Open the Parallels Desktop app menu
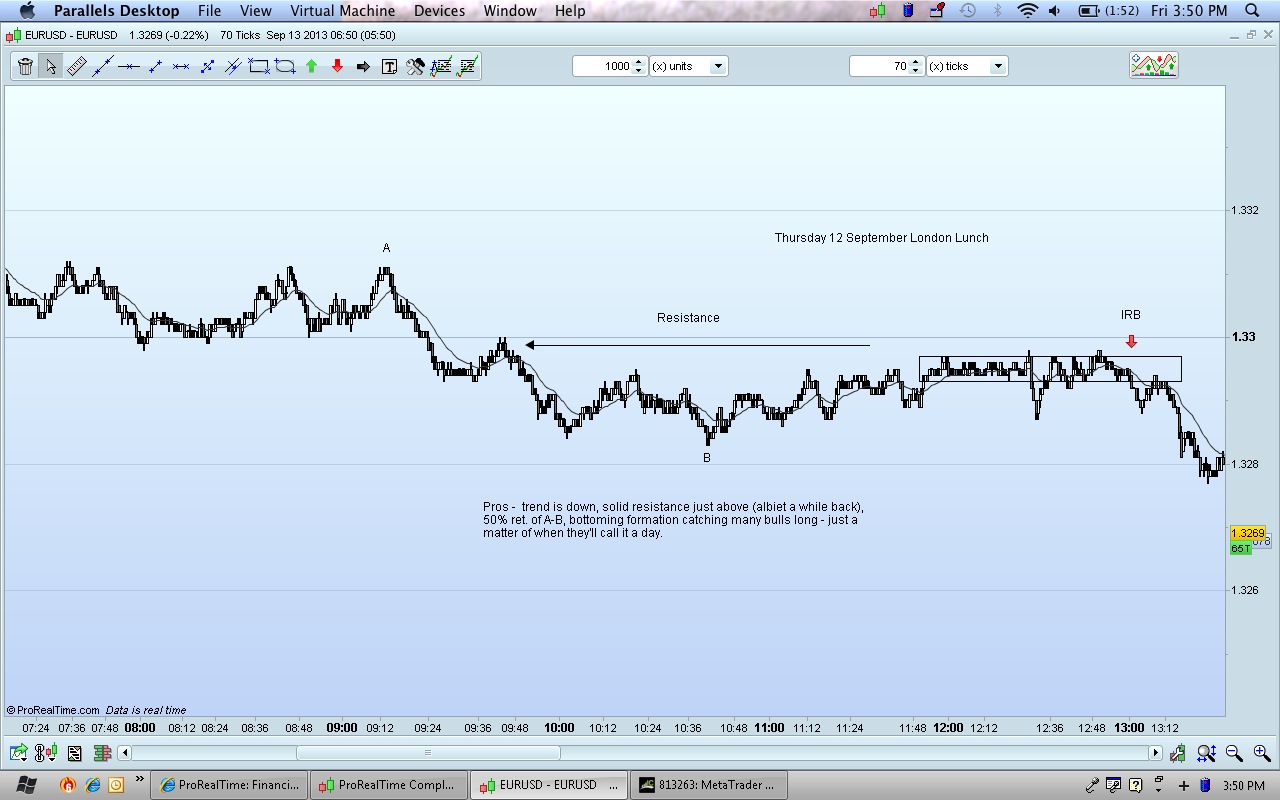This screenshot has height=800, width=1280. [x=116, y=11]
